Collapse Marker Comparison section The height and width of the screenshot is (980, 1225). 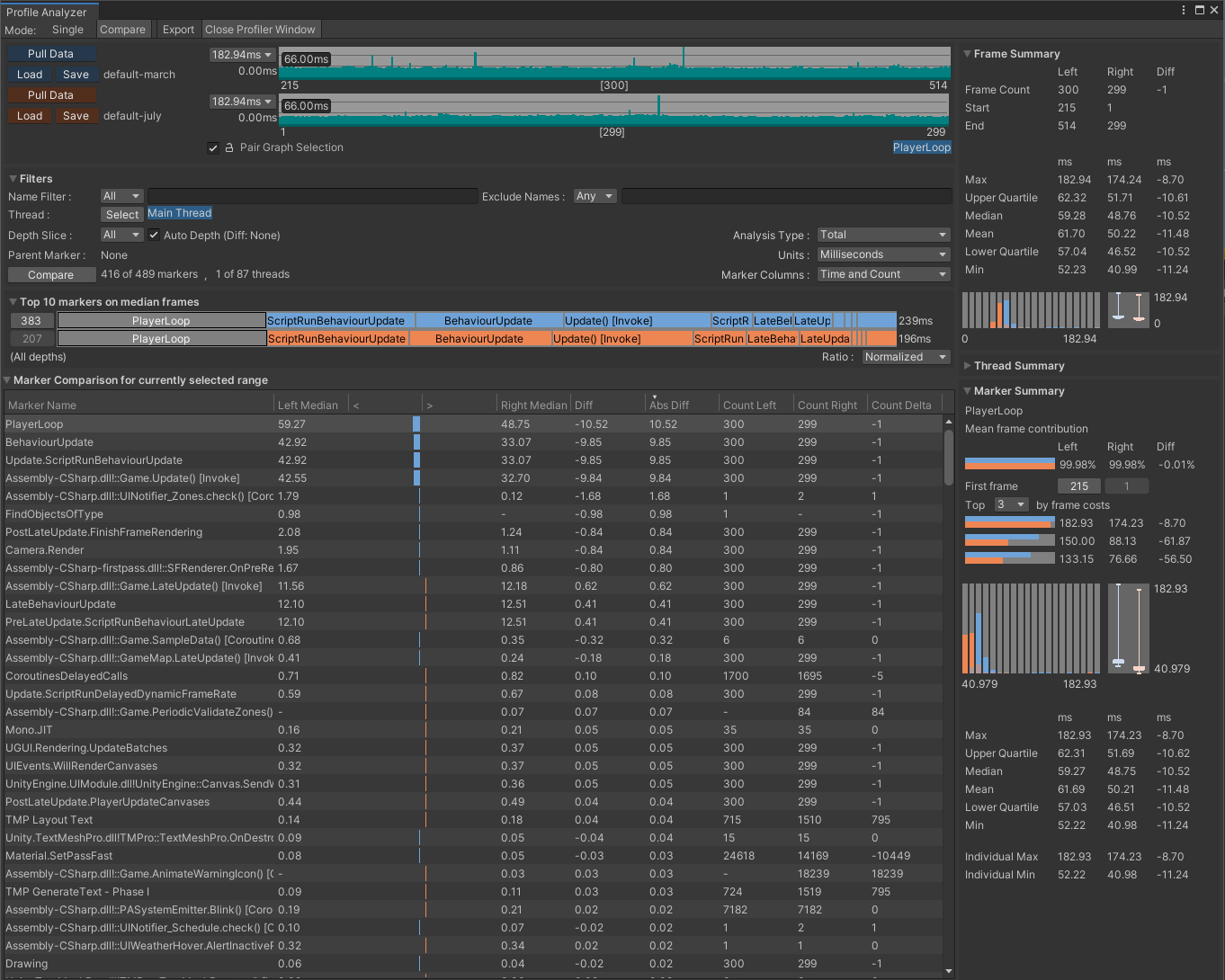7,380
